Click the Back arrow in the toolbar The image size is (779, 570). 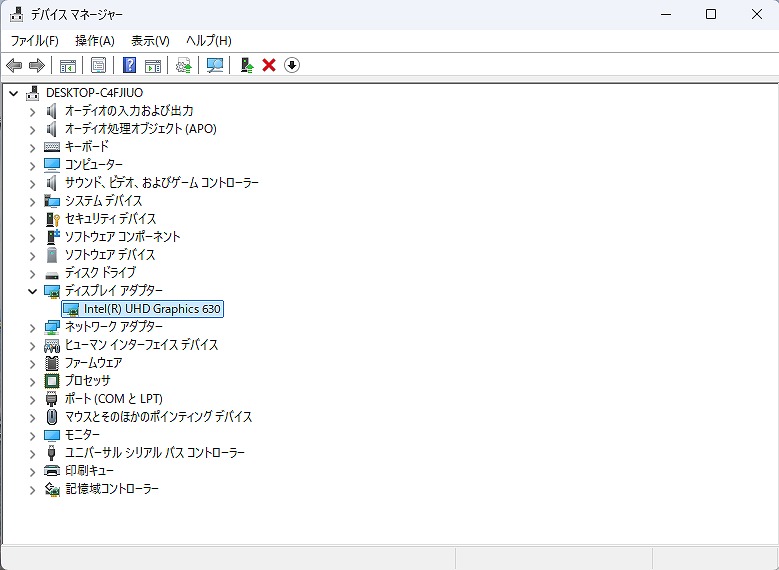14,65
